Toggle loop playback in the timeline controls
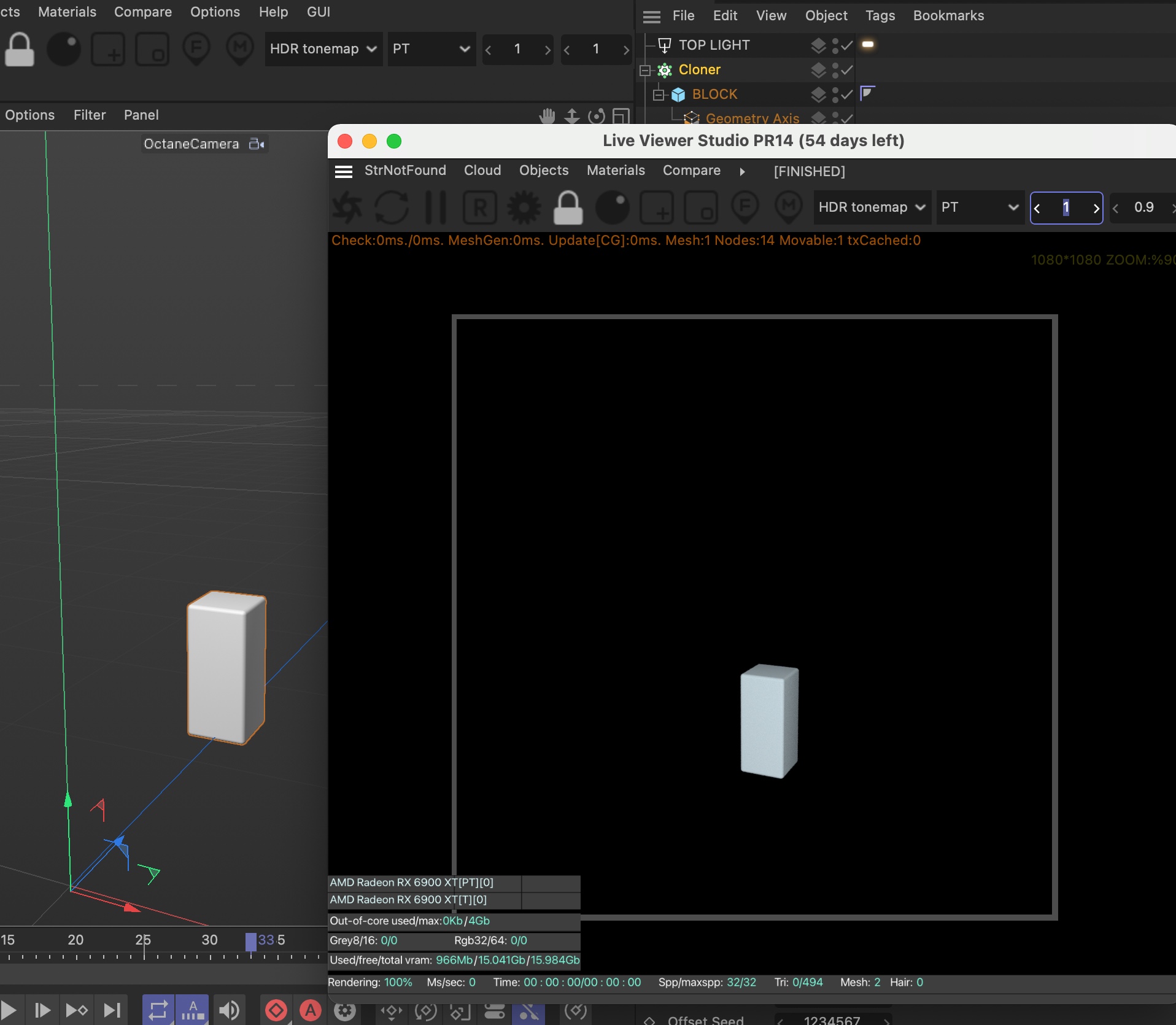This screenshot has height=1025, width=1176. 158,1010
